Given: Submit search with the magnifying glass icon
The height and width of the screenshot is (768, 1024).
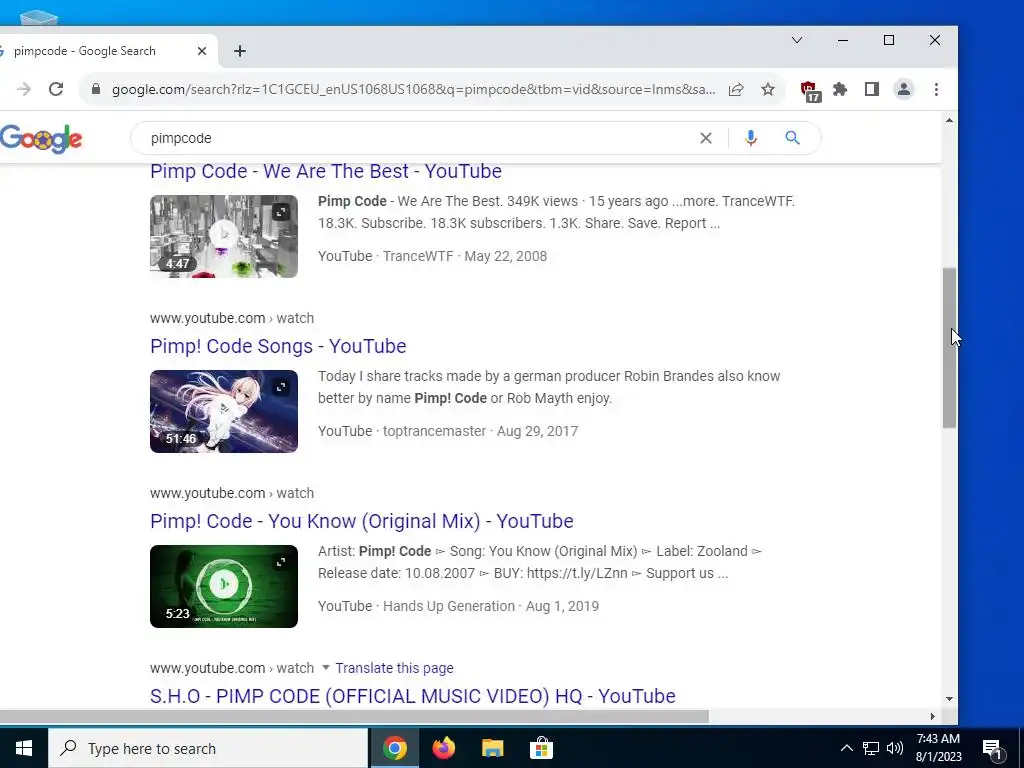Looking at the screenshot, I should 792,138.
